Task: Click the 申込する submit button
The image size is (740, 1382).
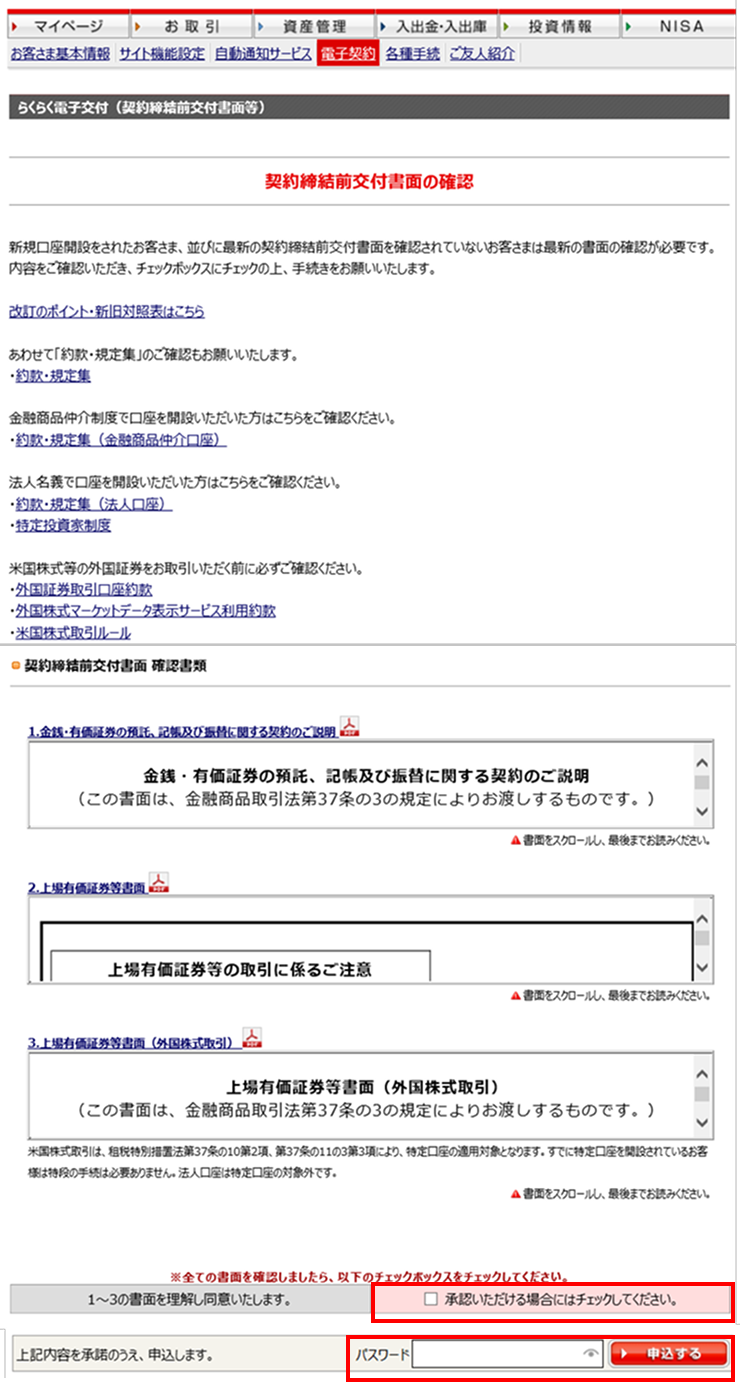Action: tap(670, 1354)
